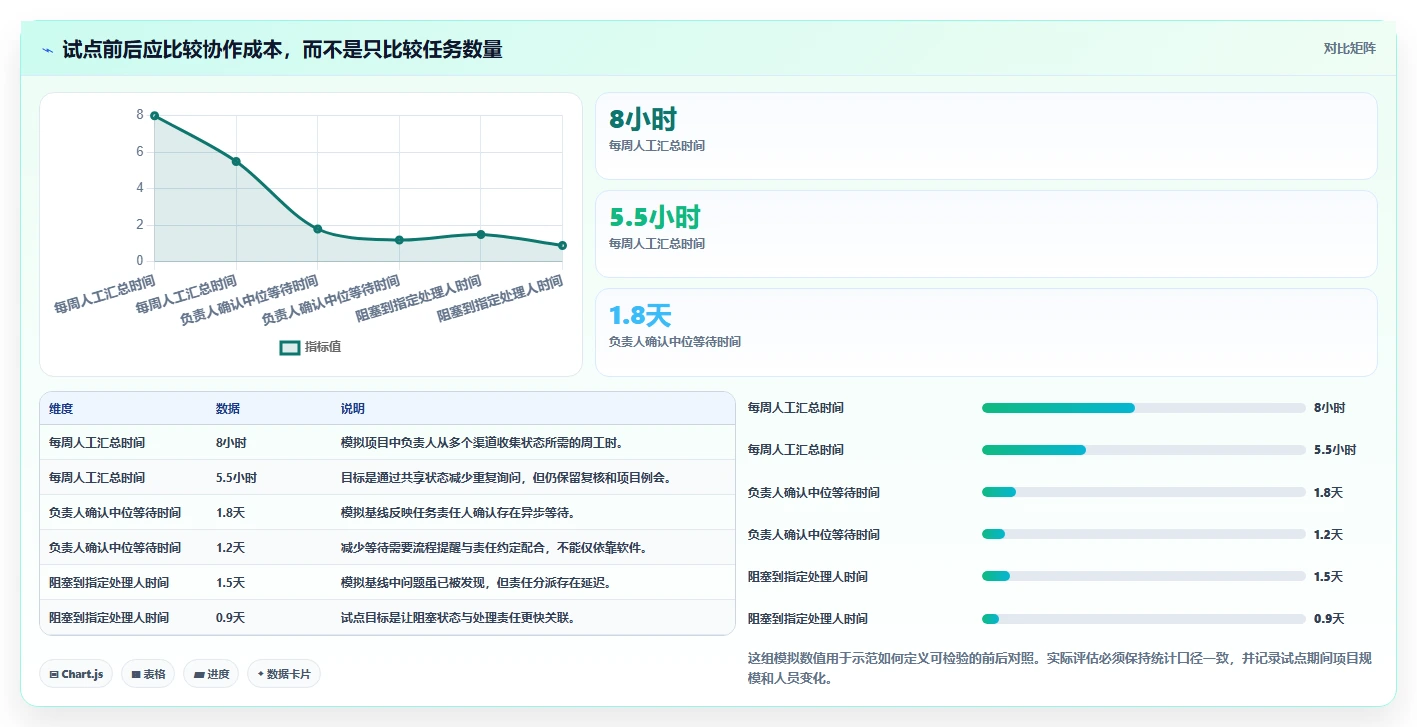Click the description starting 减少等待需要流程提醒

point(494,548)
